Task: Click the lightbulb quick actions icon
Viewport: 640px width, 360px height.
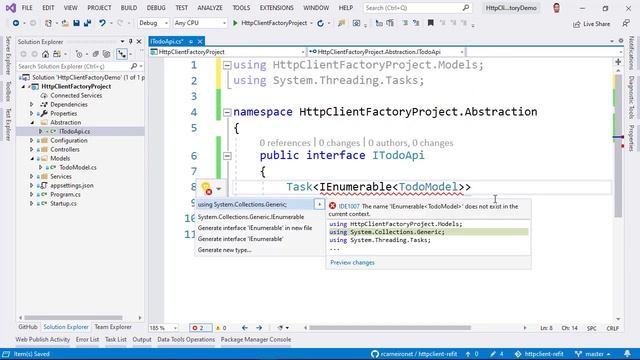Action: 207,188
